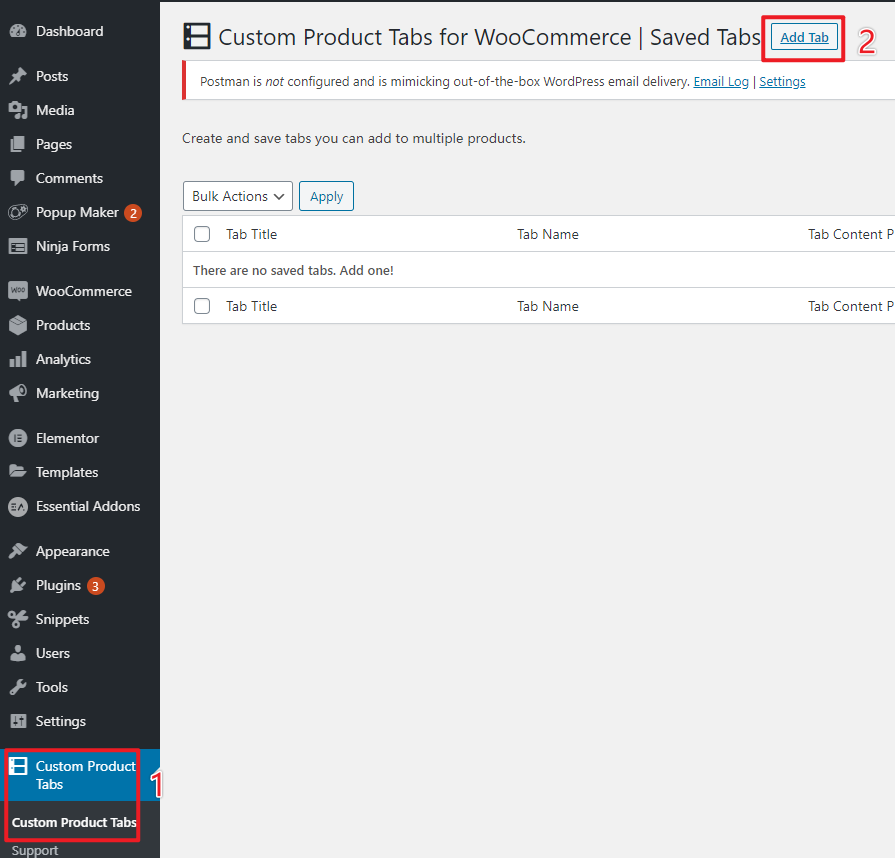Click the Custom Product Tabs menu icon
This screenshot has width=895, height=858.
click(18, 766)
